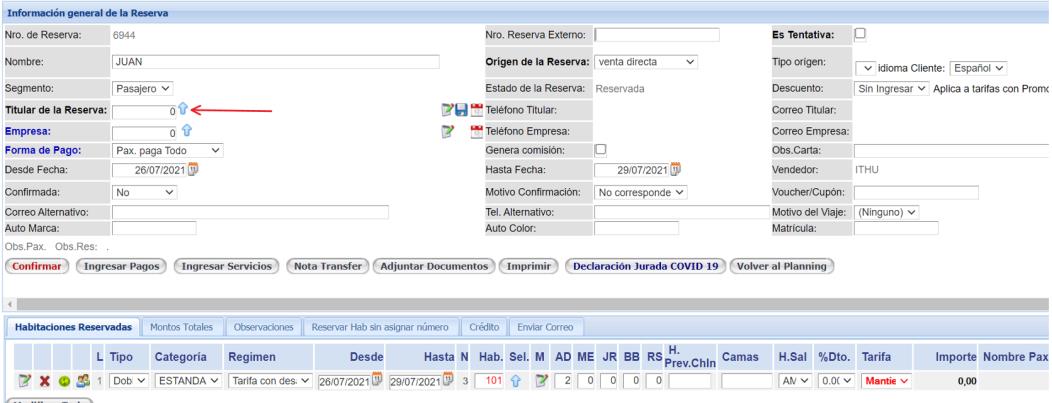
Task: Click the horizontal scrollbar left arrow
Action: click(x=9, y=304)
